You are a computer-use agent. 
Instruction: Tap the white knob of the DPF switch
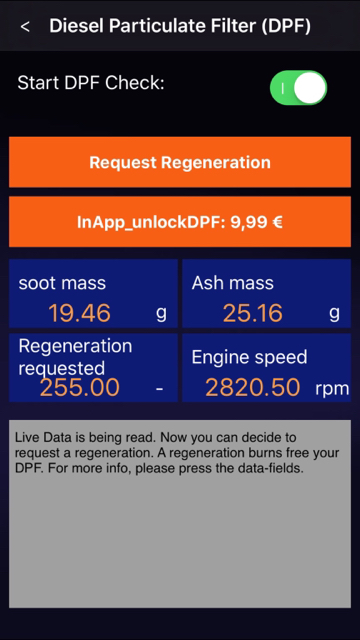(310, 88)
